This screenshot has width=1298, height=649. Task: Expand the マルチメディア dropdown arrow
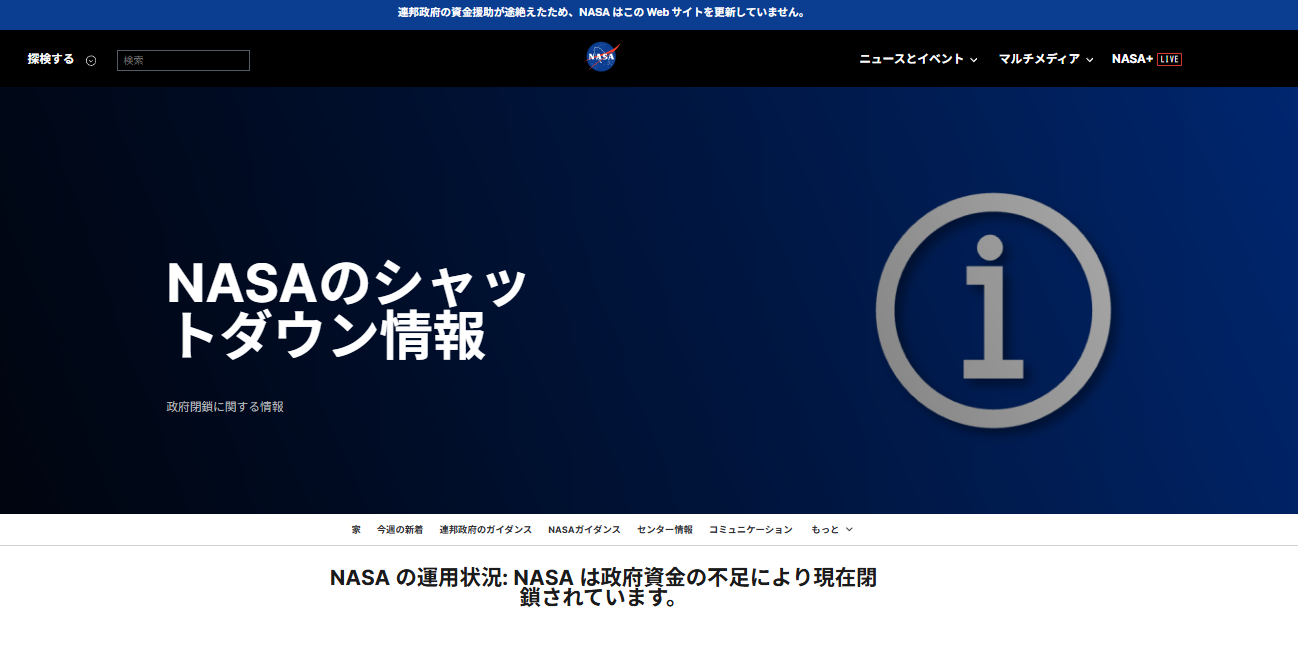[1090, 60]
